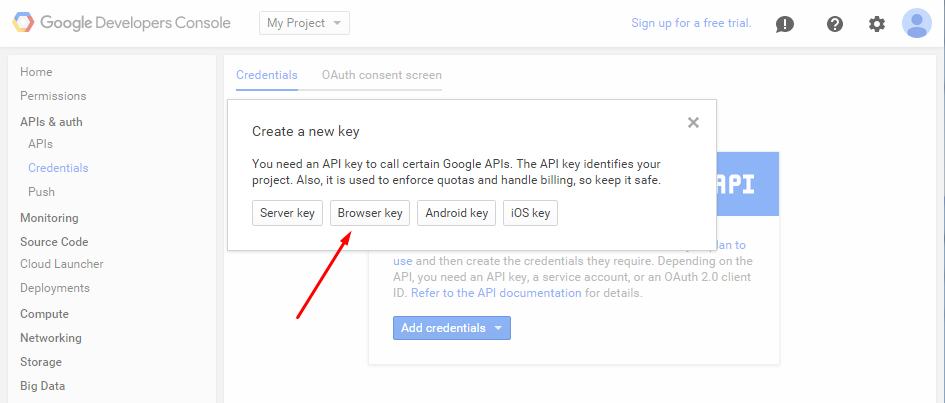Click the Google Developers Console logo

pos(121,23)
